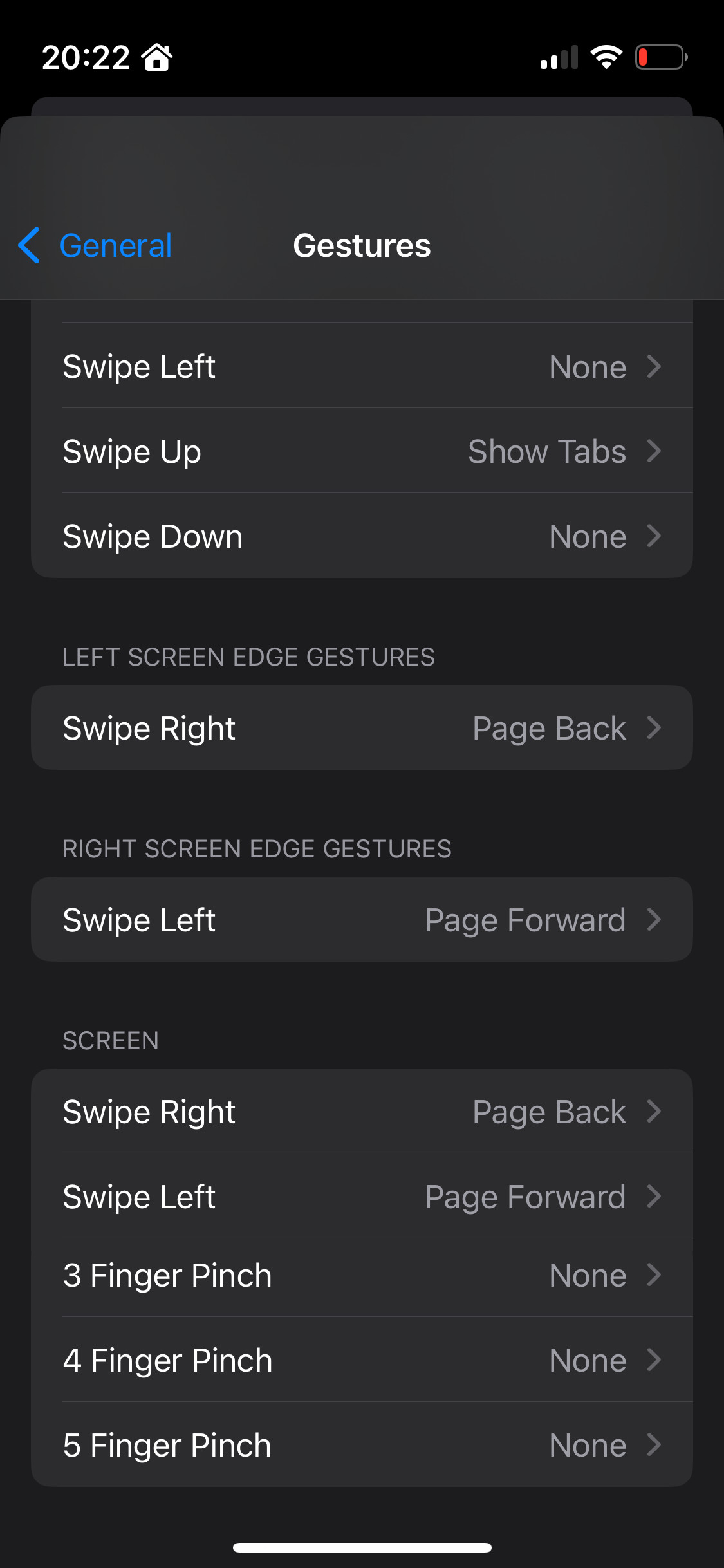Tap the chevron on 5 Finger Pinch row
The height and width of the screenshot is (1568, 724).
point(654,1445)
